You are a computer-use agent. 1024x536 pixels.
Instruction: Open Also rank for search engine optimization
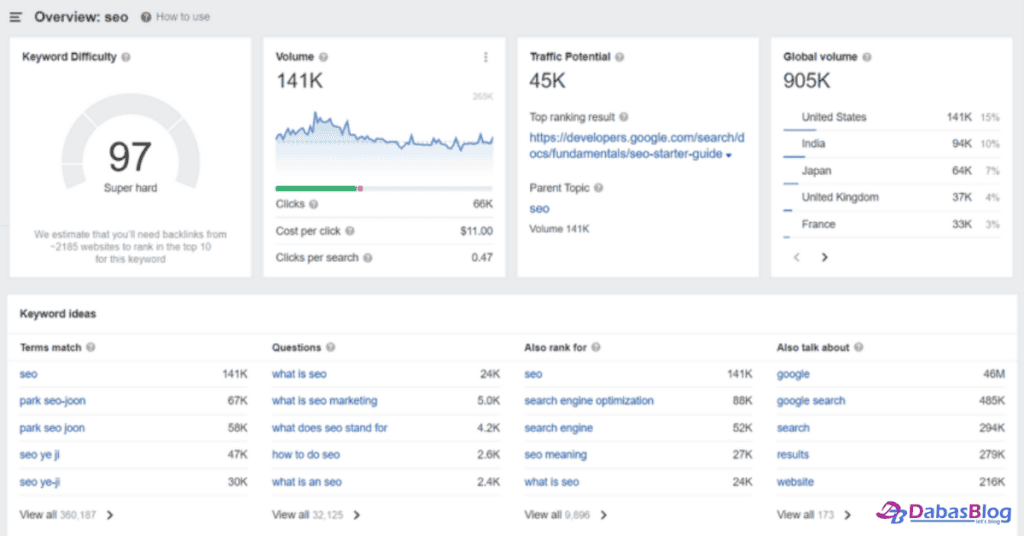point(588,401)
